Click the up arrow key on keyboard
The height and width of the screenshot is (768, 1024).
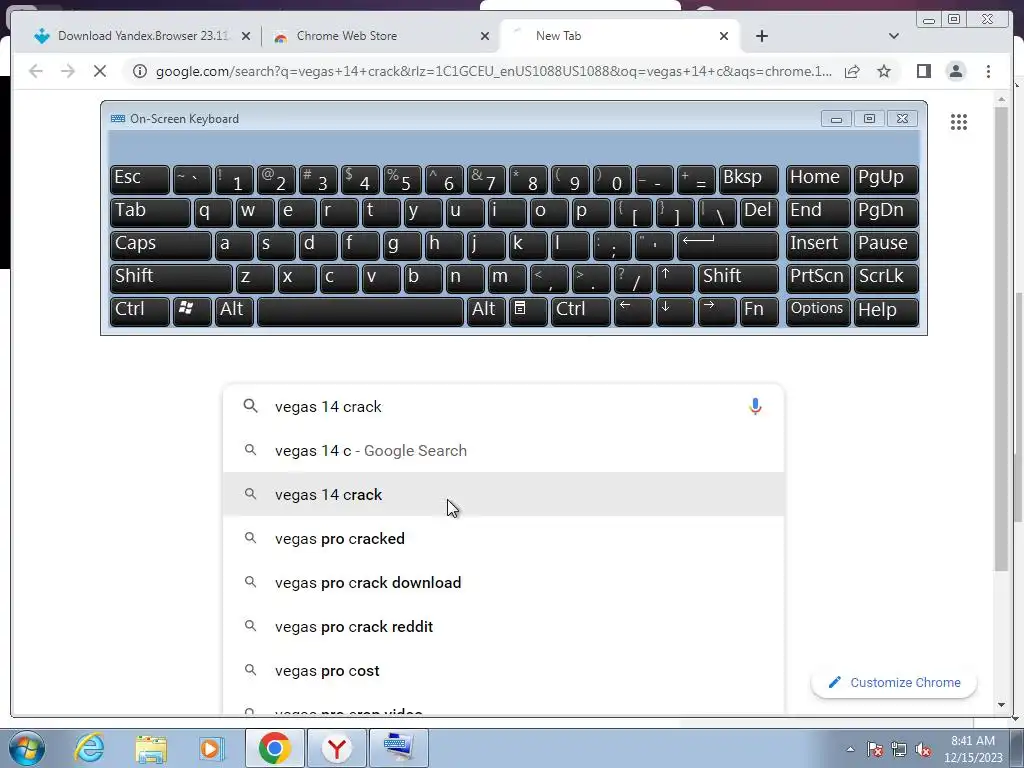click(x=675, y=278)
